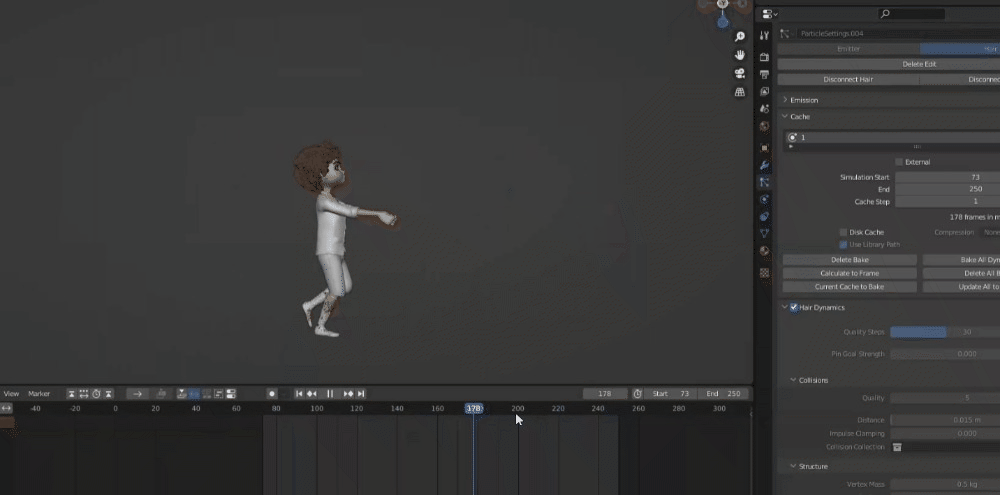Open the Output properties printer icon
This screenshot has width=1000, height=495.
[764, 75]
